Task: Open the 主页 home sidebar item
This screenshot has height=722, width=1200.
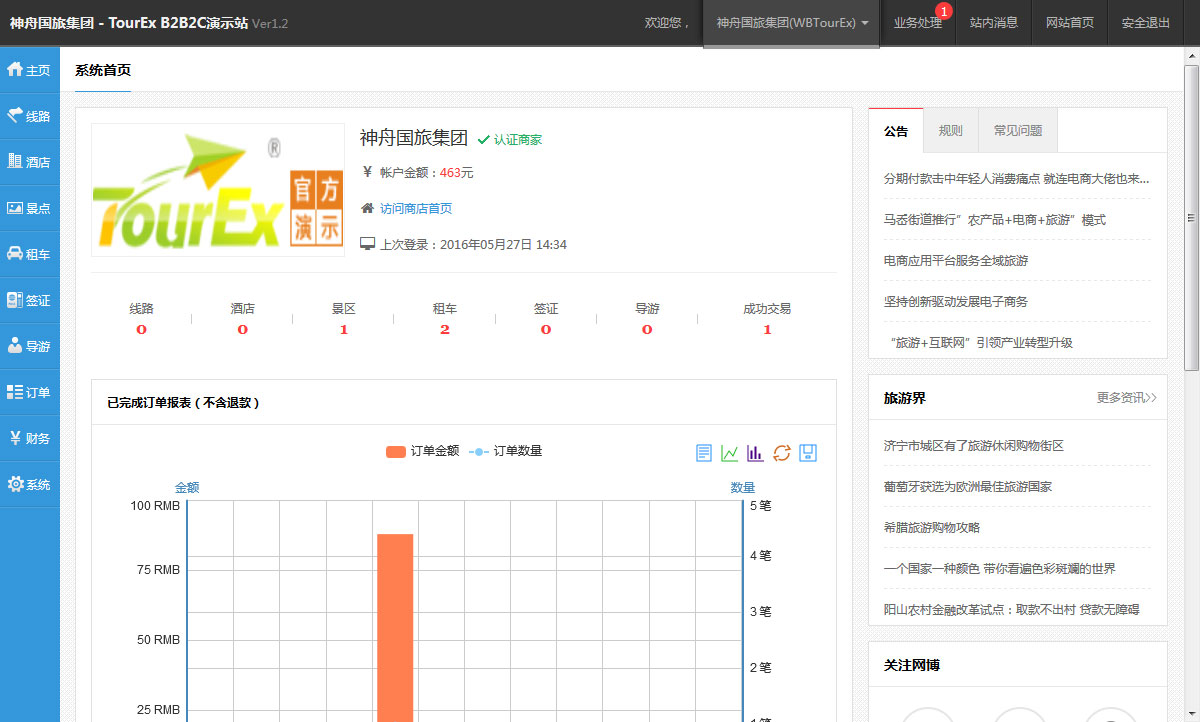Action: (x=29, y=70)
